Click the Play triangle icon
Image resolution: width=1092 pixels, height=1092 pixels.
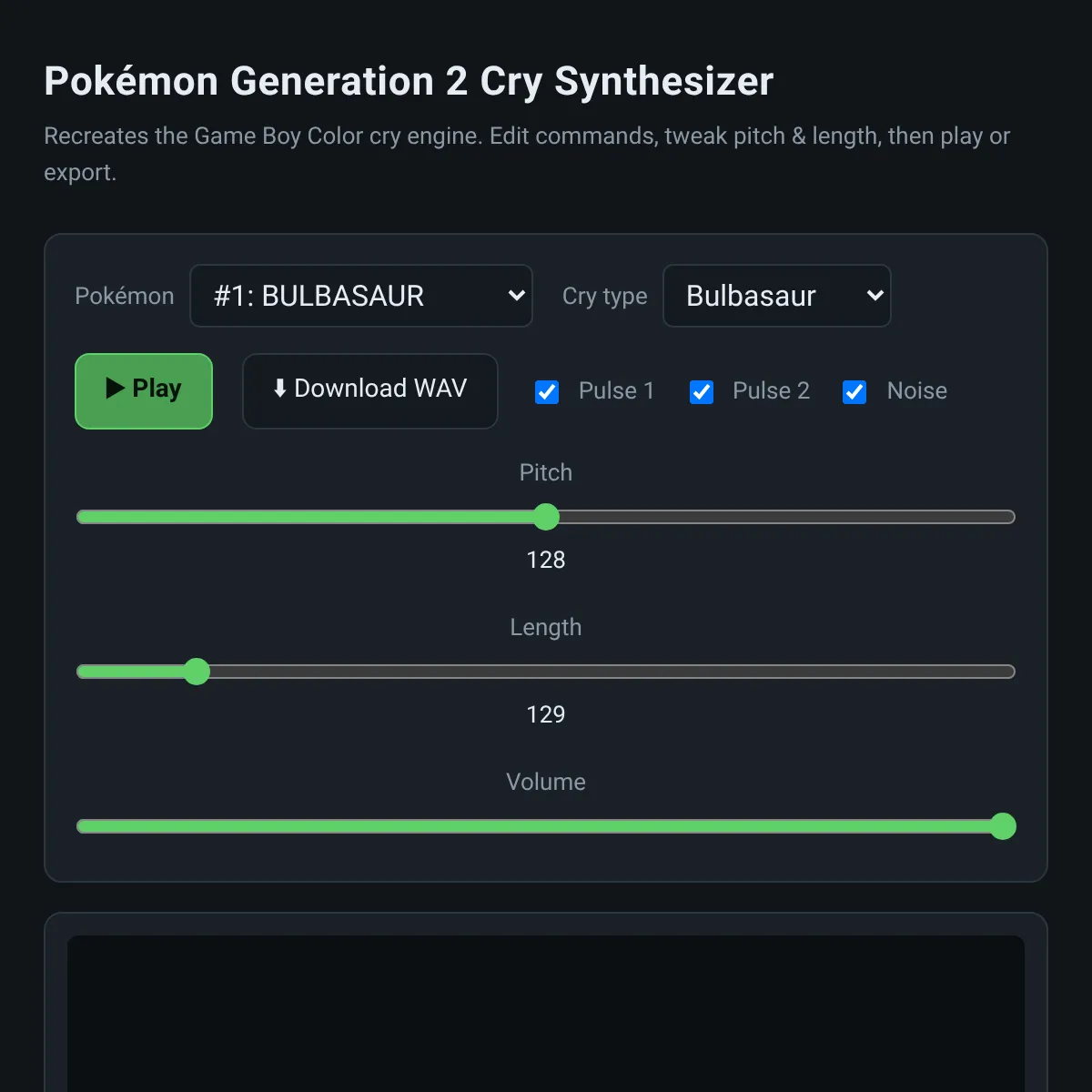pyautogui.click(x=116, y=389)
